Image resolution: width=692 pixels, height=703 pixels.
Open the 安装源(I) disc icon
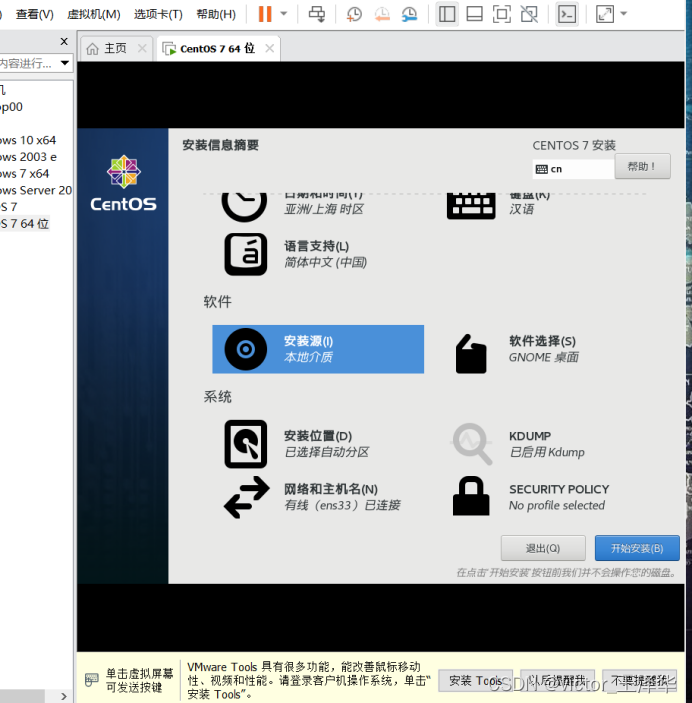[x=246, y=349]
